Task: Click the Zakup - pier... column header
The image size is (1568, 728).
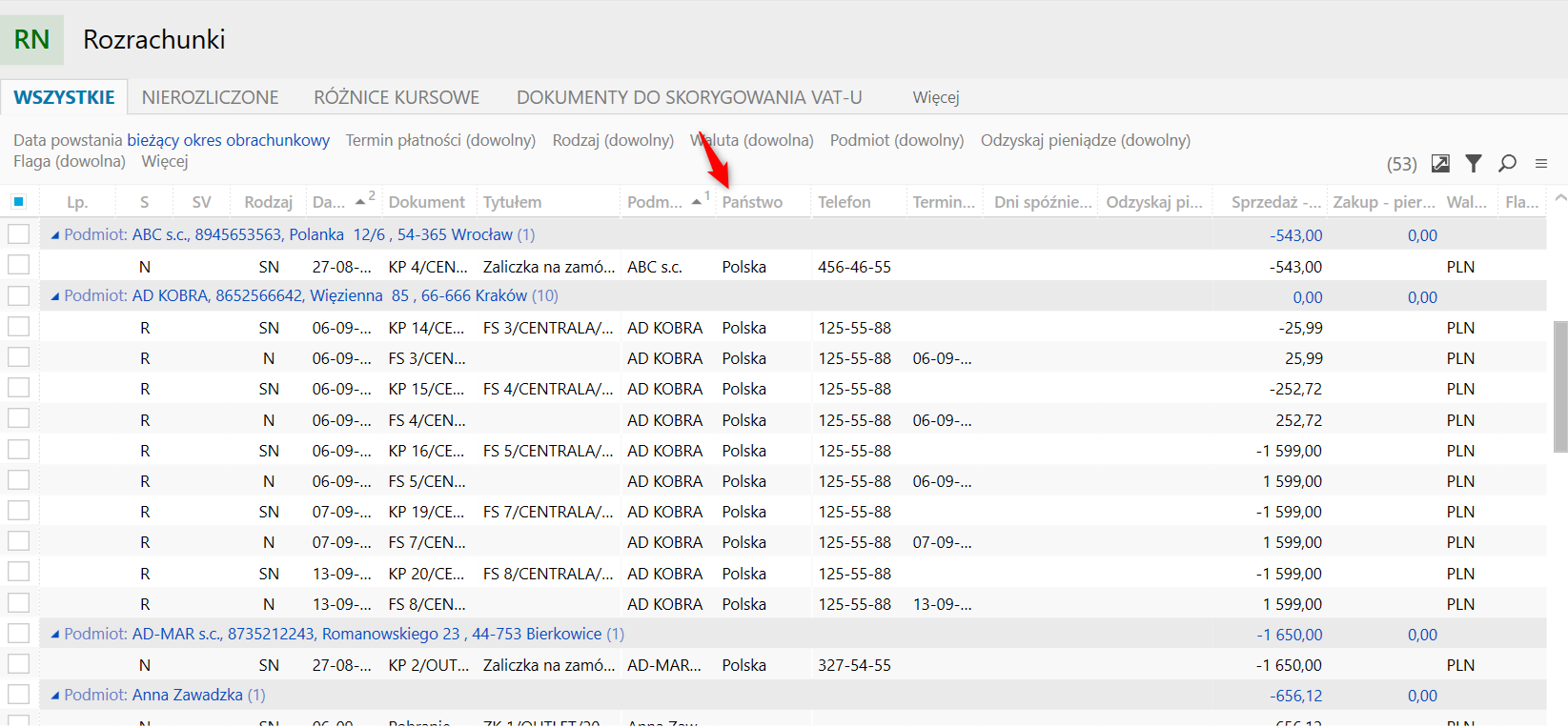Action: pyautogui.click(x=1384, y=202)
